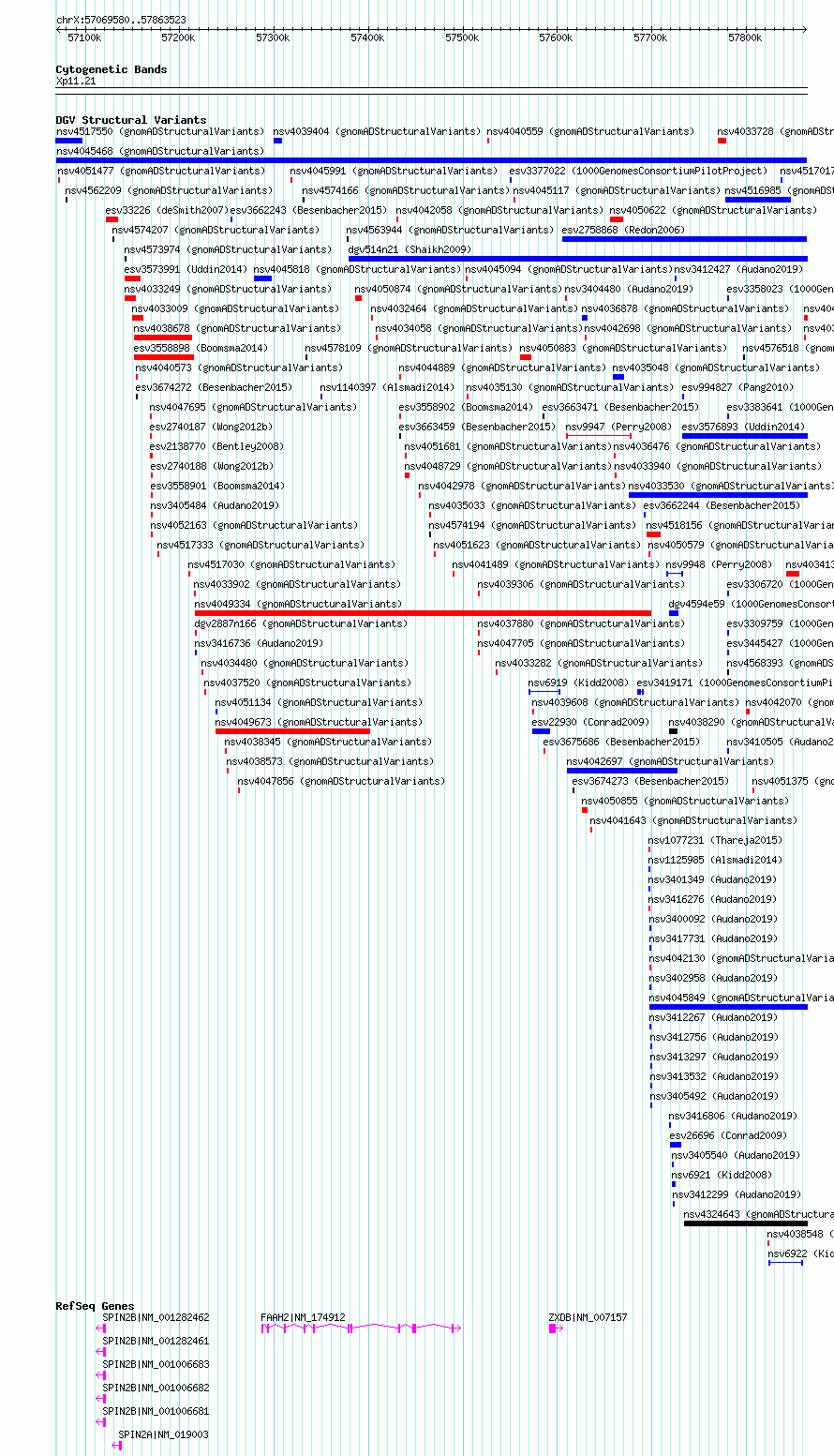This screenshot has height=1456, width=834.
Task: Click the 57500k ruler position label
Action: (462, 38)
